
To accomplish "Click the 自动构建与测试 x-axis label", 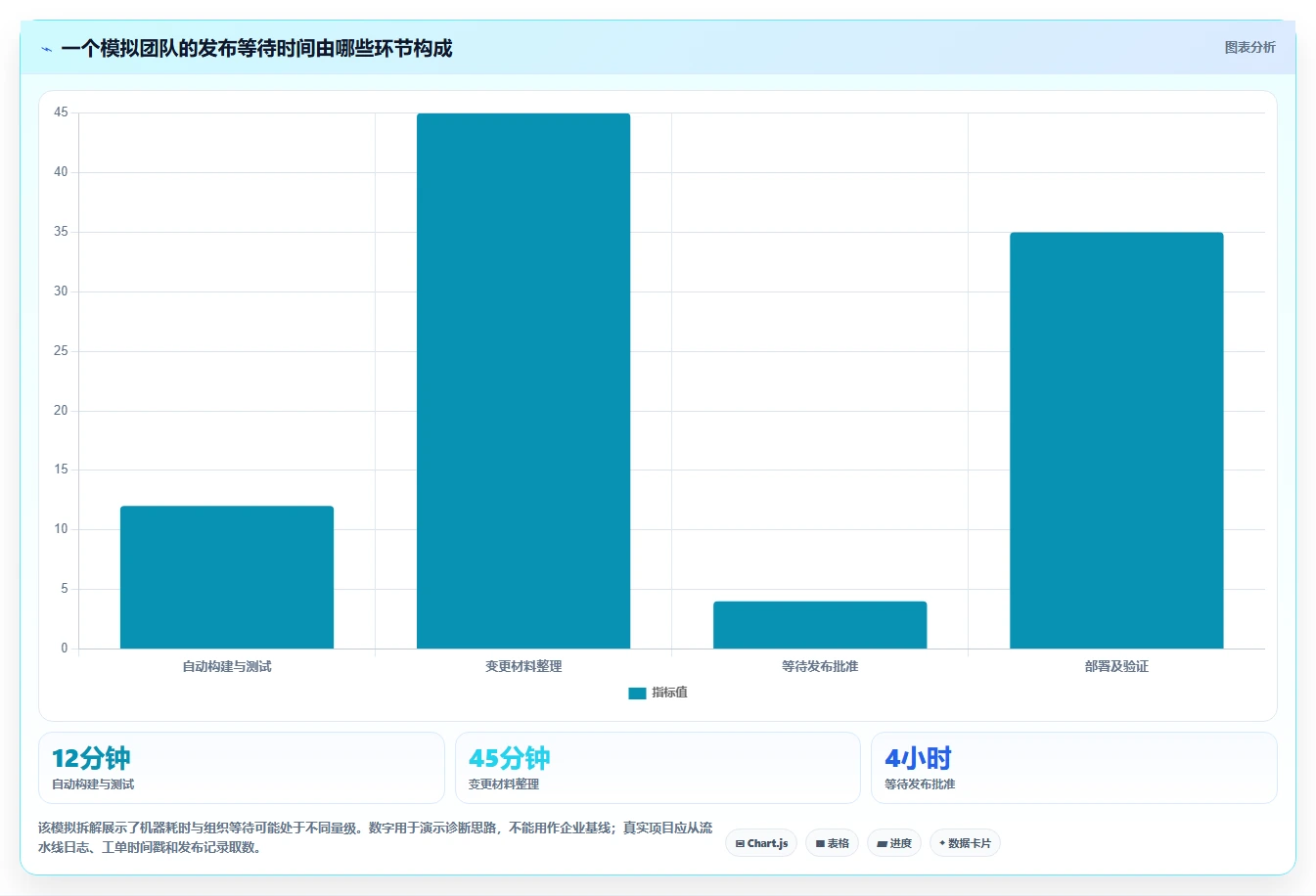I will coord(227,666).
